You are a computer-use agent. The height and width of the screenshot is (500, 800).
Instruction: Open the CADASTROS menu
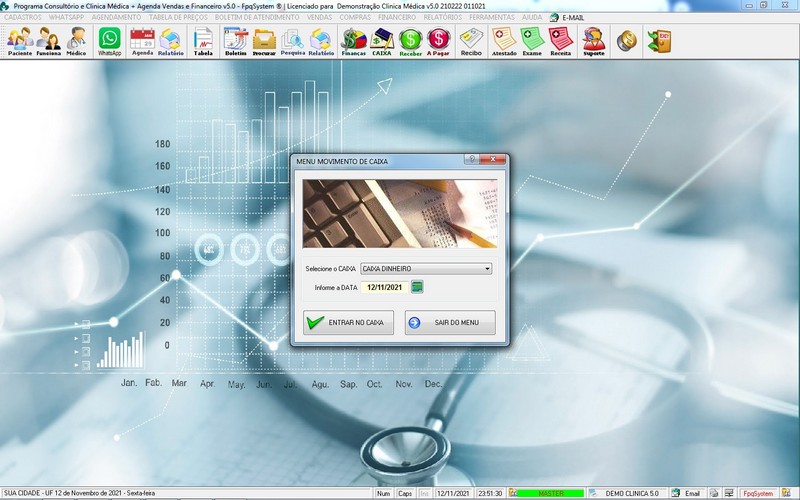pyautogui.click(x=23, y=17)
